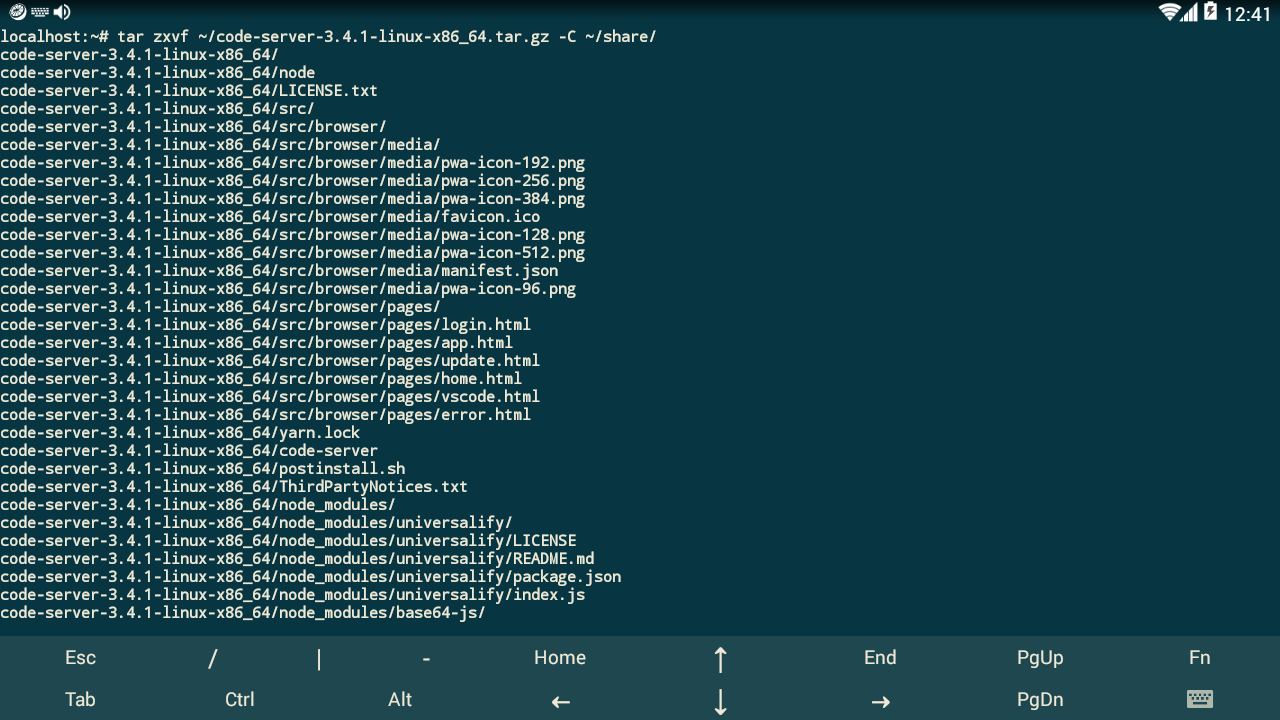Click the pages/home.html line
This screenshot has width=1280, height=720.
261,378
